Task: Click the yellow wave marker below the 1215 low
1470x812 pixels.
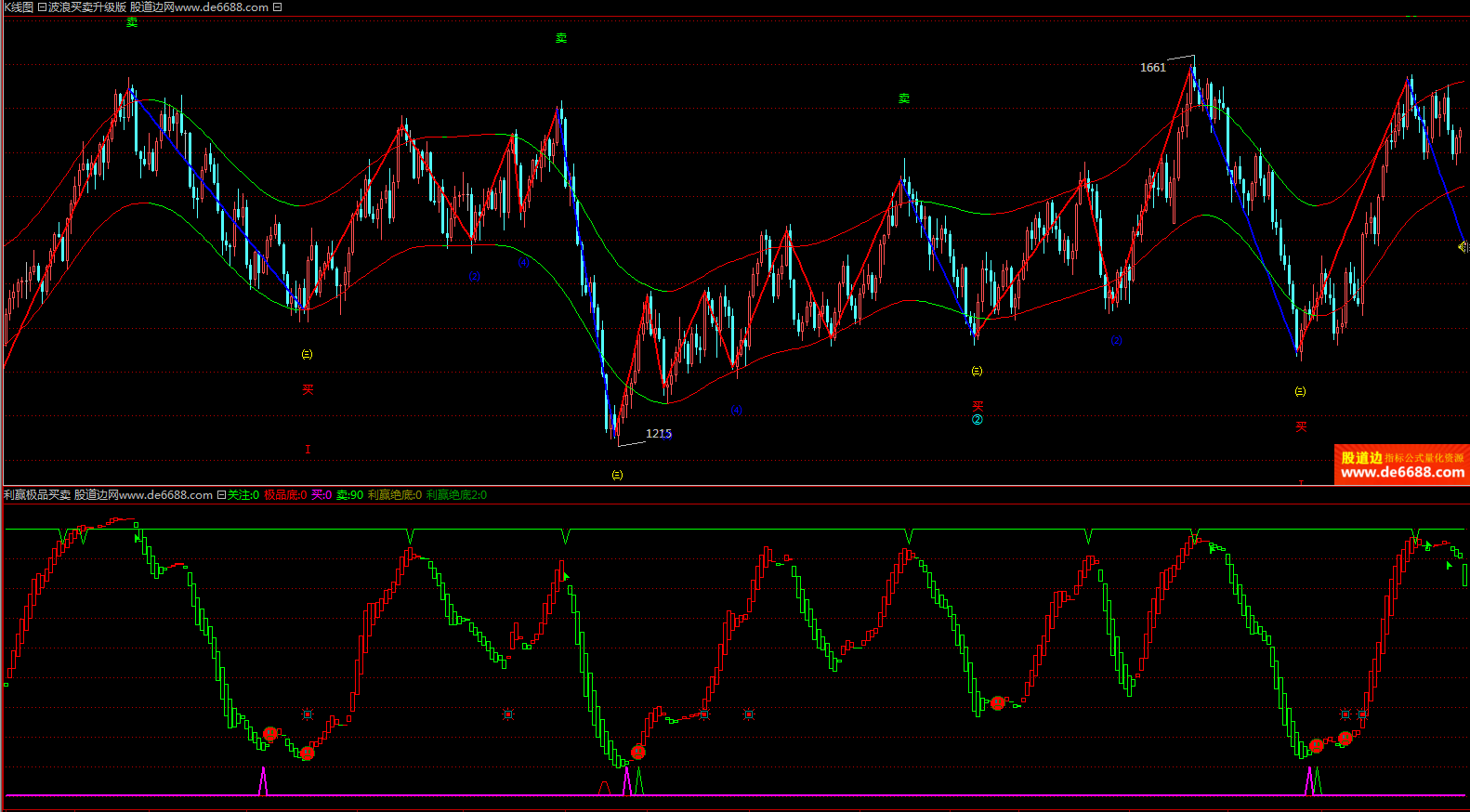Action: (x=617, y=475)
